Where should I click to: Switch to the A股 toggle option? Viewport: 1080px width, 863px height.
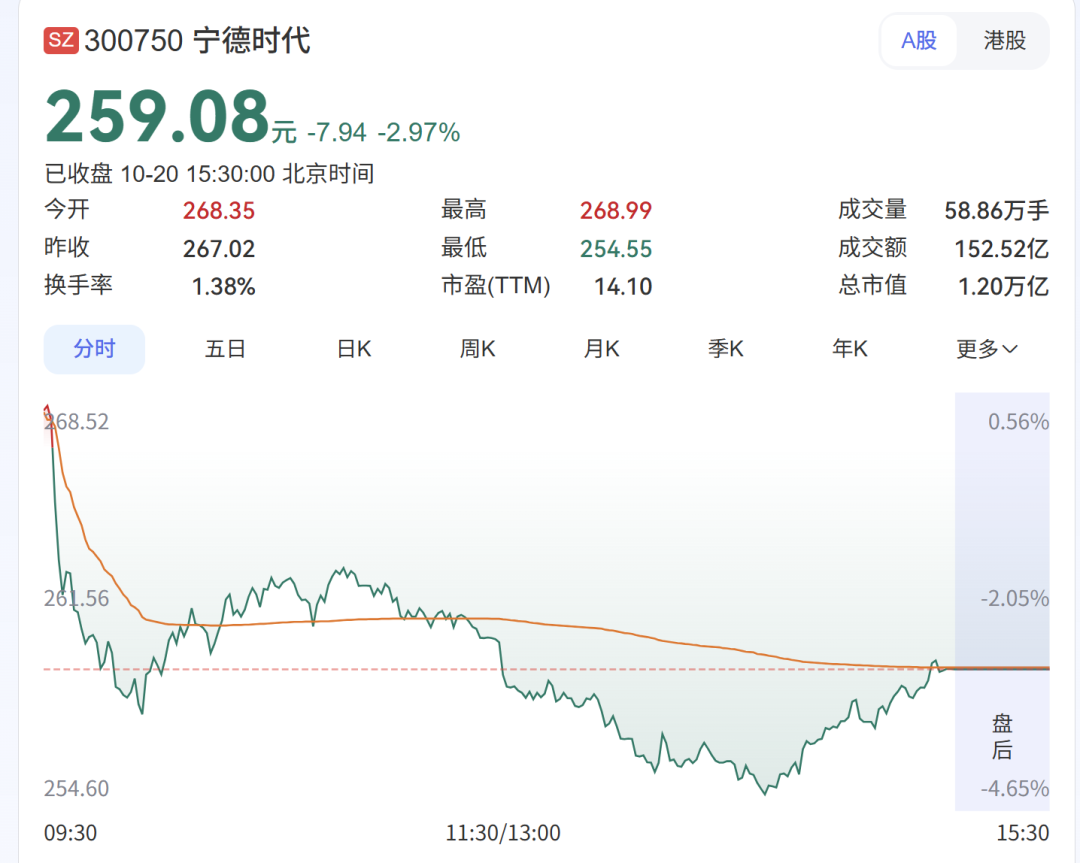point(919,41)
